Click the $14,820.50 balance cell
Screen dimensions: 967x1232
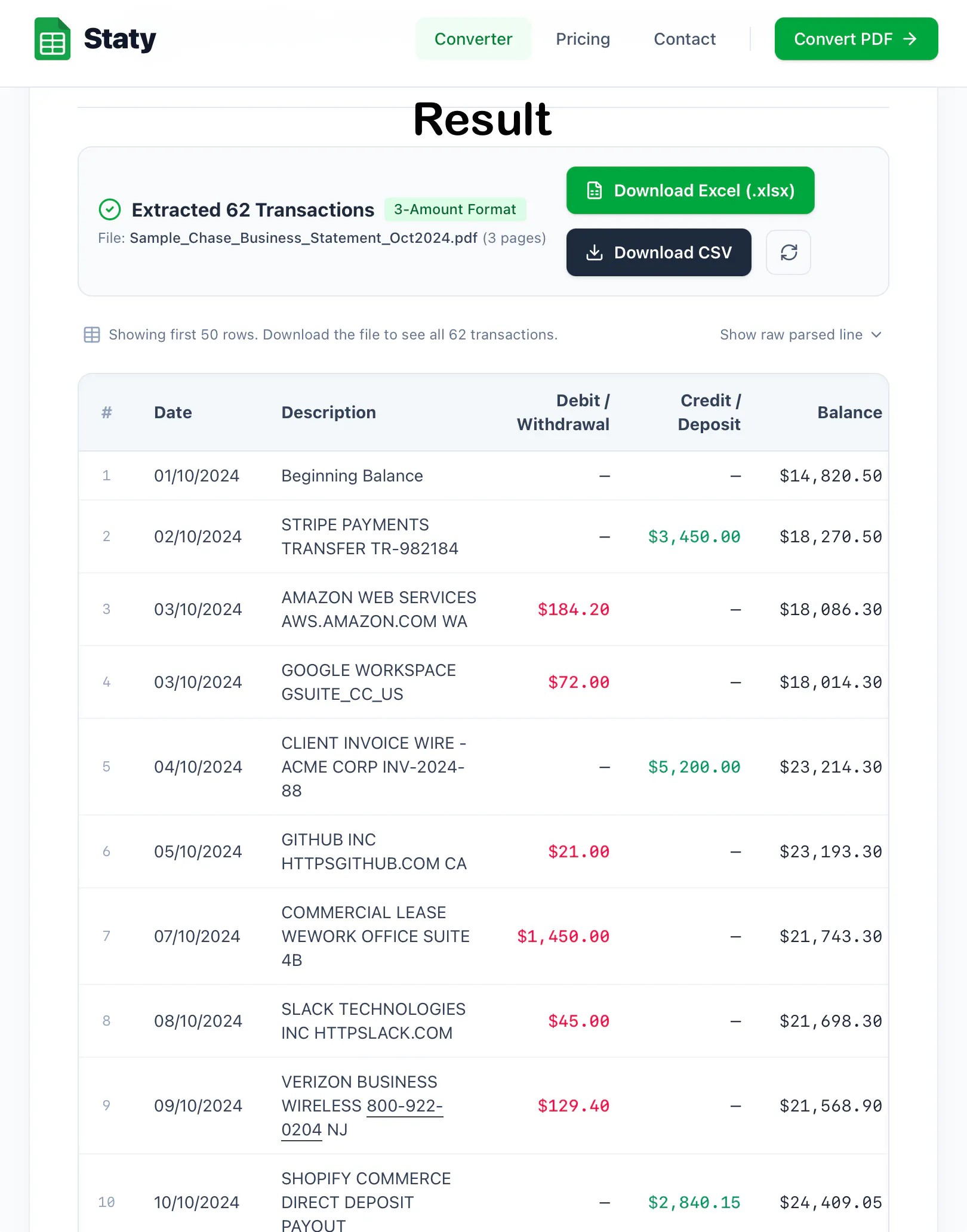(x=831, y=475)
